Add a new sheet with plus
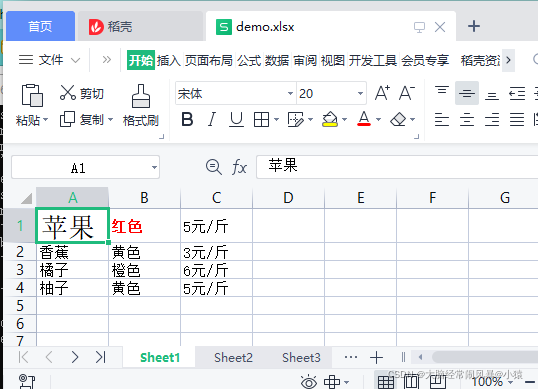The image size is (538, 389). (376, 357)
